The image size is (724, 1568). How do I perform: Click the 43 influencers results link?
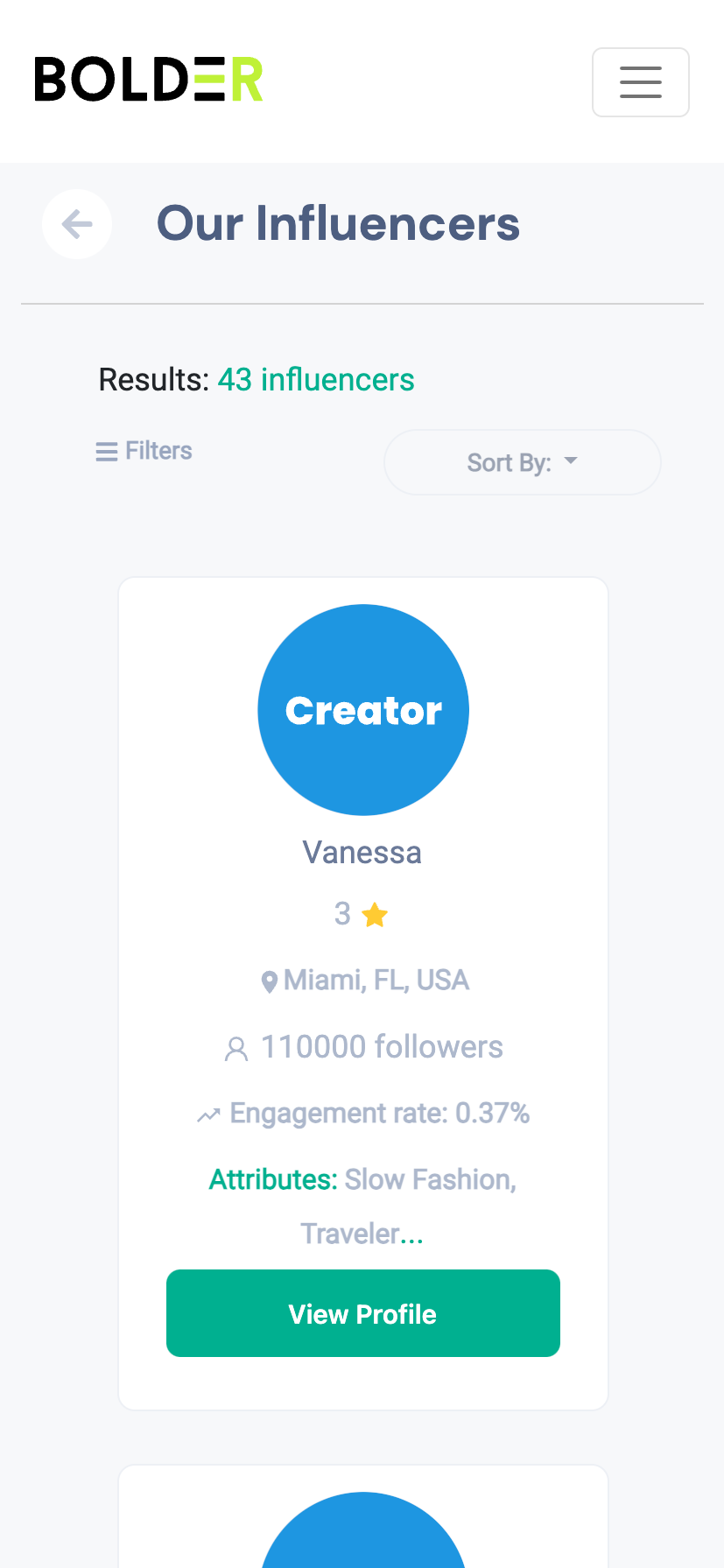pos(316,380)
